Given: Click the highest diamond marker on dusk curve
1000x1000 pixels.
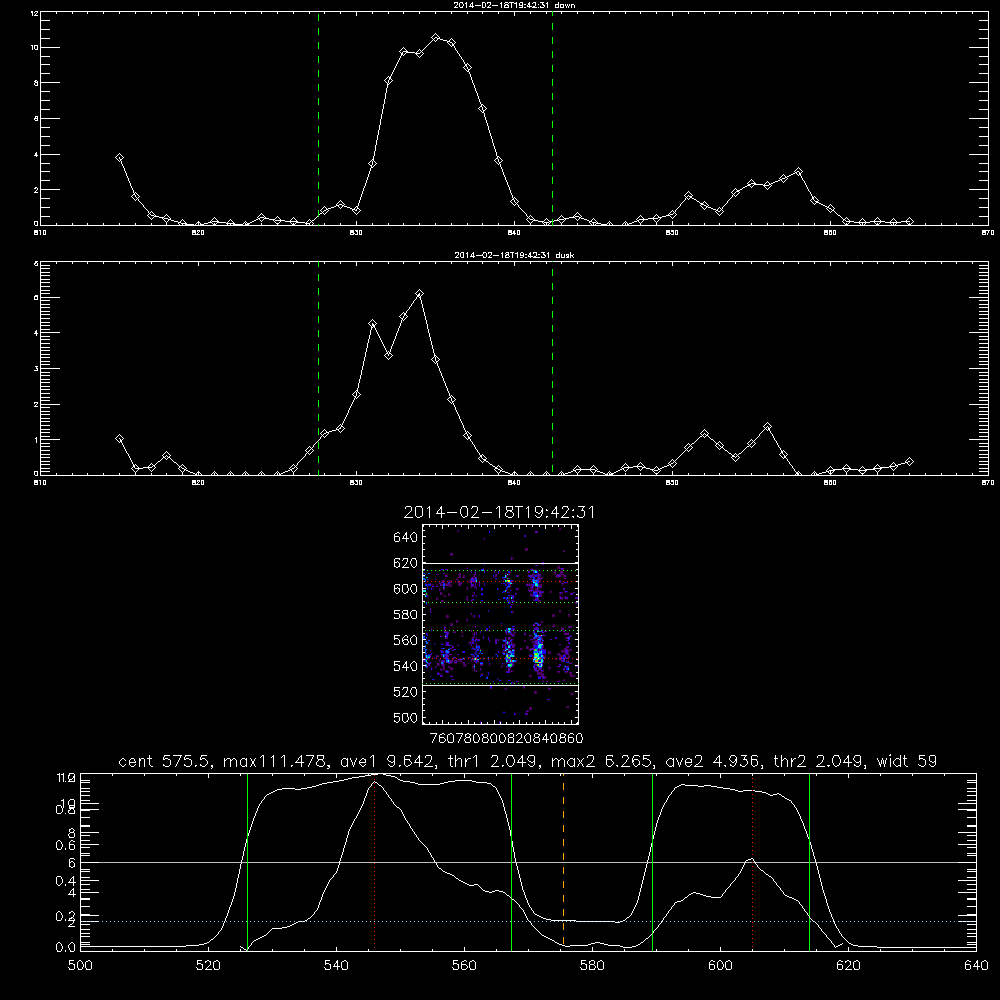Looking at the screenshot, I should [x=419, y=294].
